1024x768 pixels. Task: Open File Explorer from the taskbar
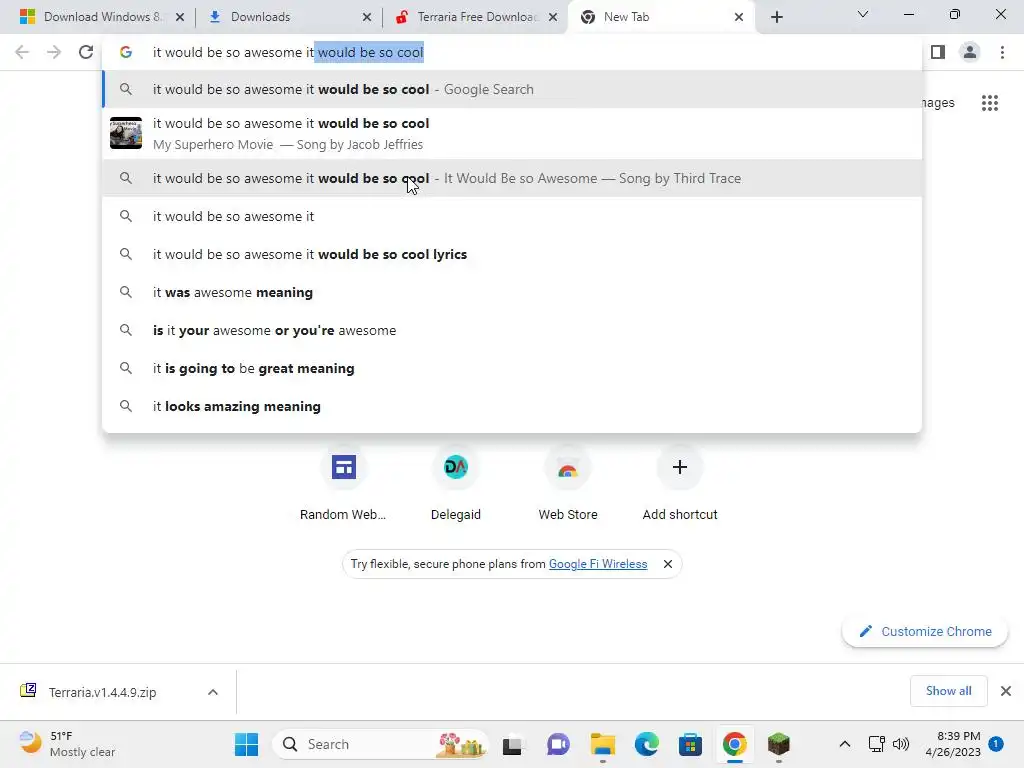click(602, 744)
